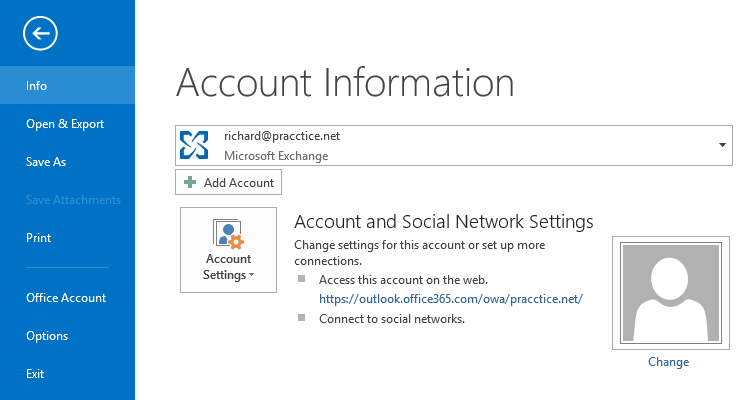Click the Microsoft Exchange account icon
Viewport: 752px width, 400px height.
[x=194, y=145]
